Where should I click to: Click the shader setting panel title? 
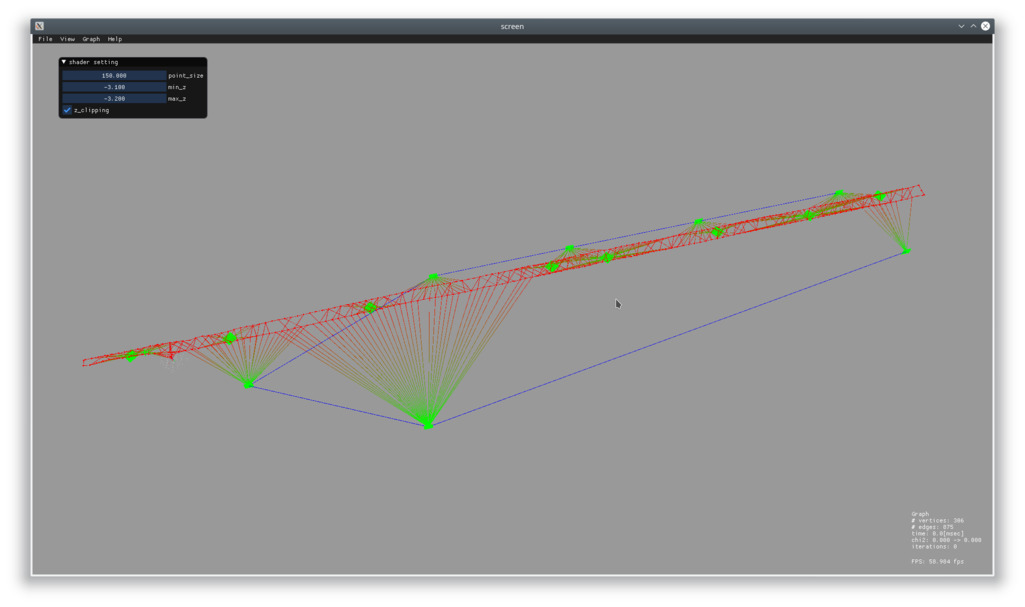point(93,62)
